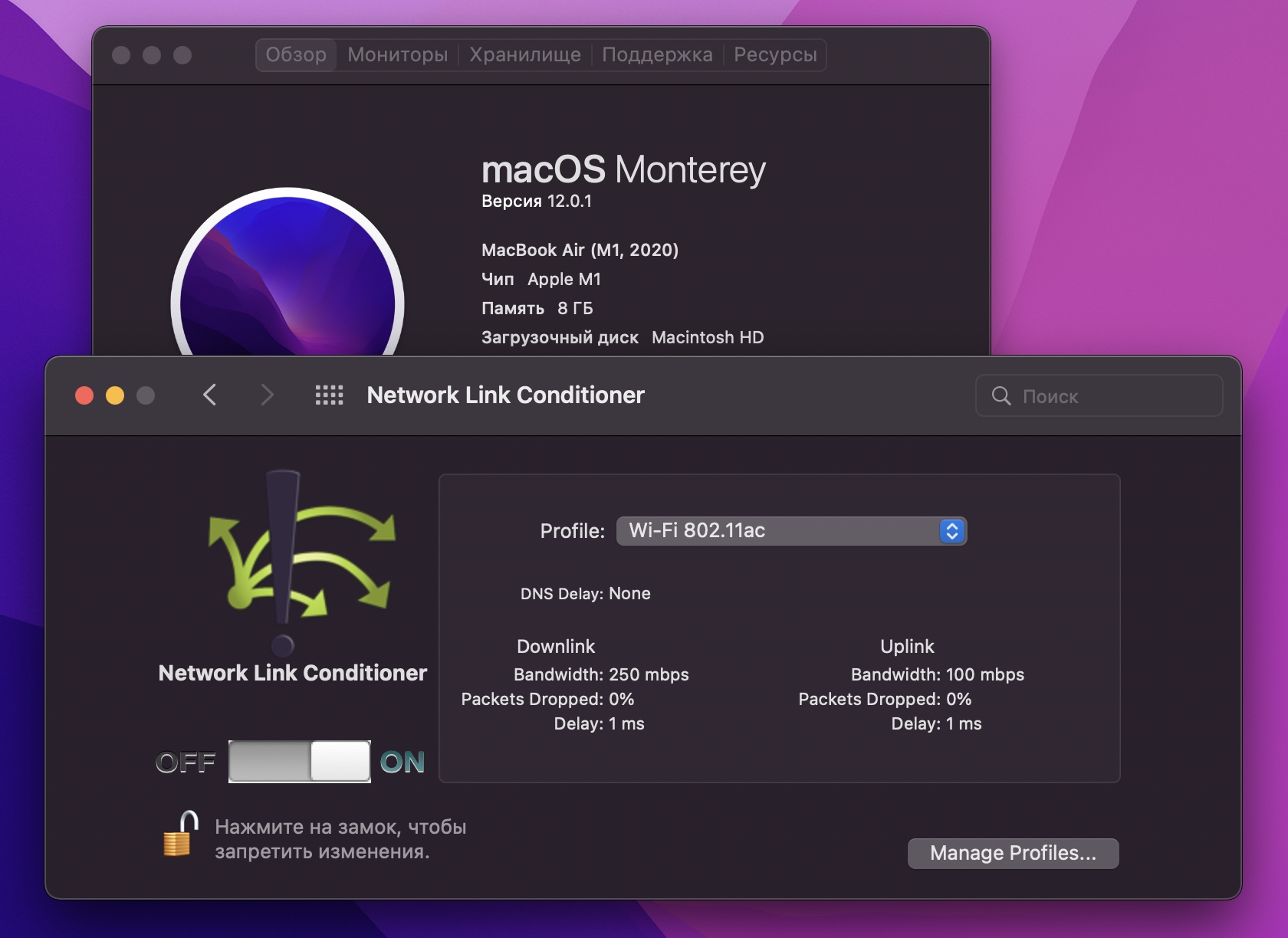Click the back arrow in preferences toolbar

(209, 395)
